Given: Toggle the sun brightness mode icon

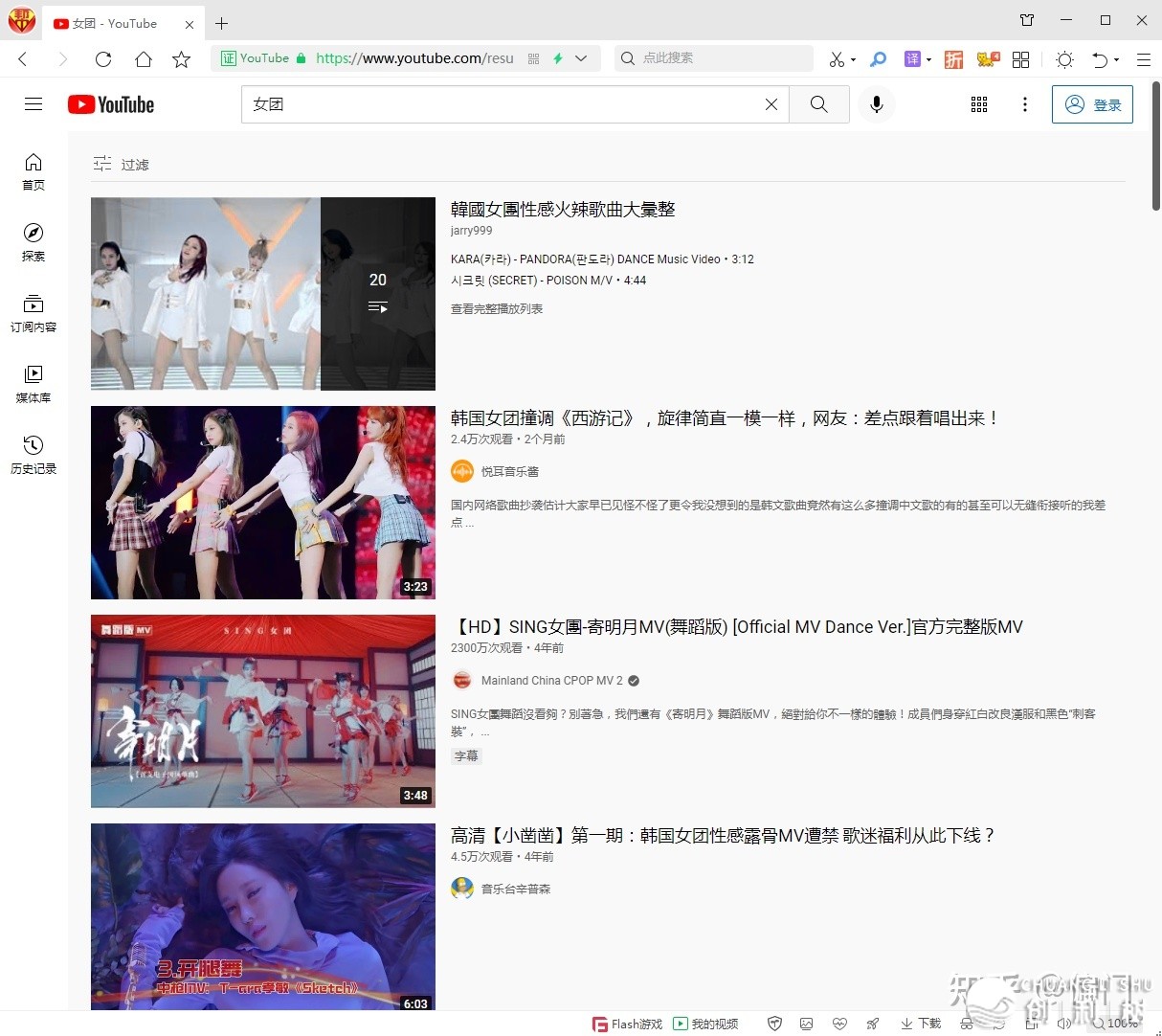Looking at the screenshot, I should (x=1064, y=59).
